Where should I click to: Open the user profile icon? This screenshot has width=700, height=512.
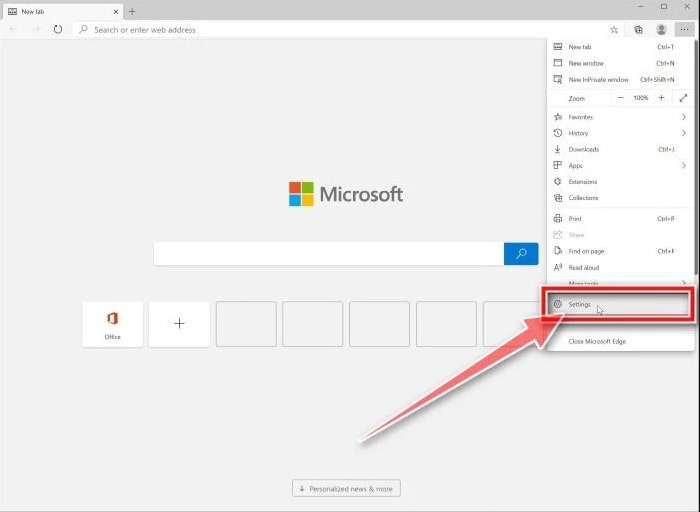[x=661, y=30]
